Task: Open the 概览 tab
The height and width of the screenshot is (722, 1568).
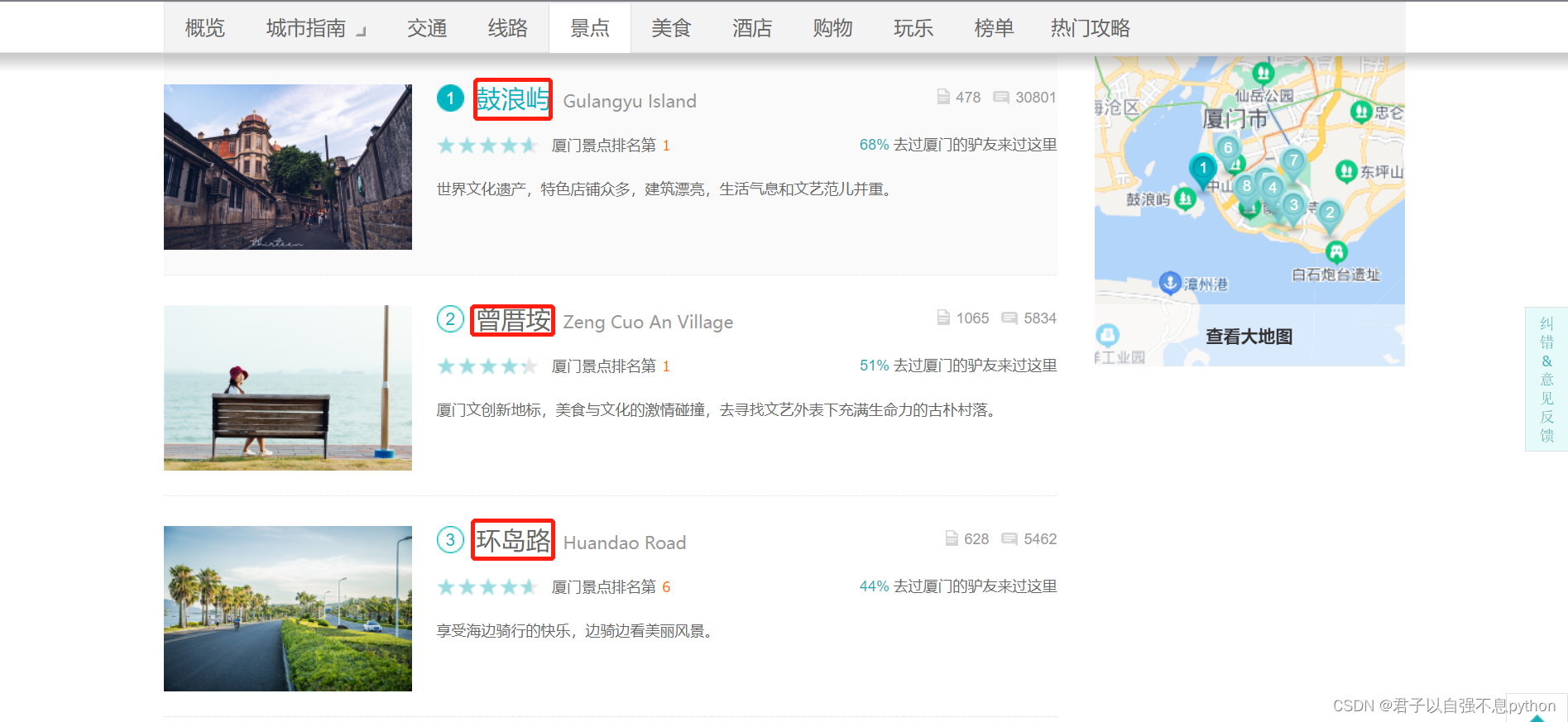Action: coord(205,28)
